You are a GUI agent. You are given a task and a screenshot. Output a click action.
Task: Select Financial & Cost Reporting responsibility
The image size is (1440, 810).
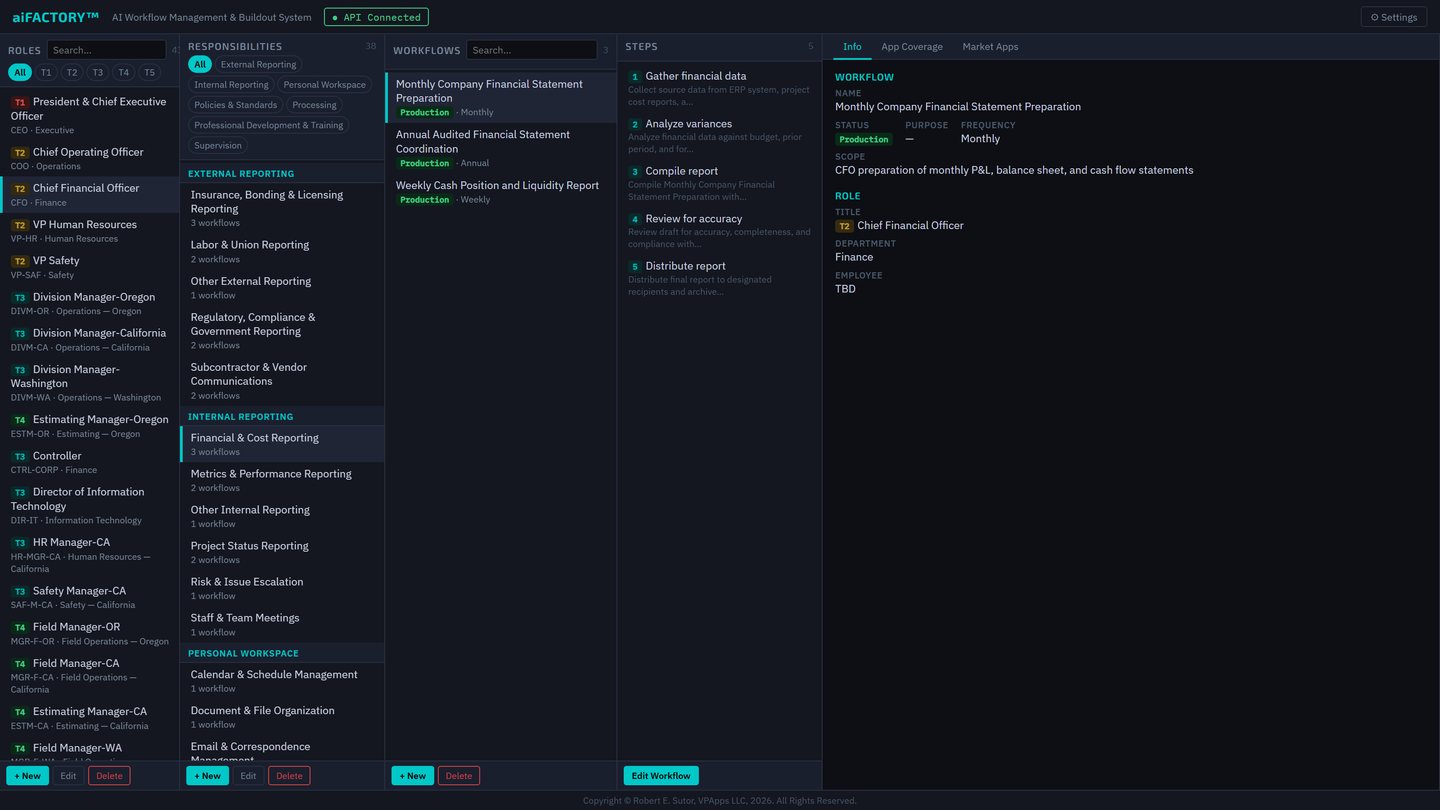click(x=282, y=444)
